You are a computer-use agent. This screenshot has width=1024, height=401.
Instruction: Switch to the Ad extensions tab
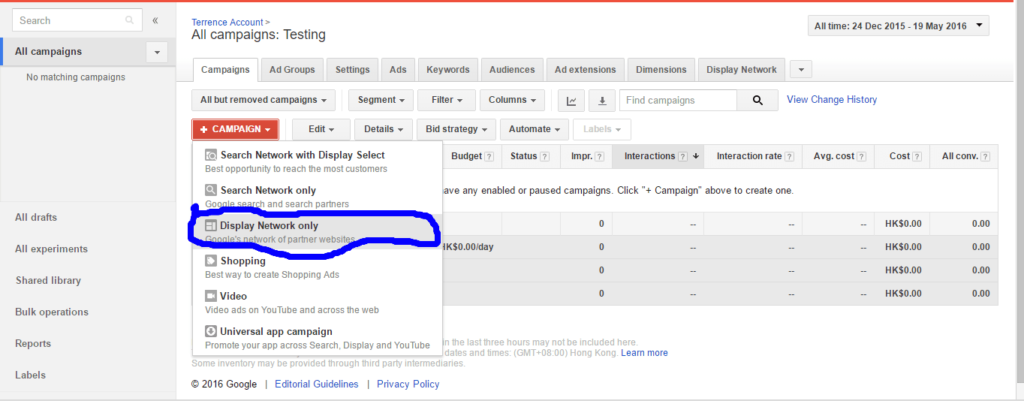coord(585,70)
